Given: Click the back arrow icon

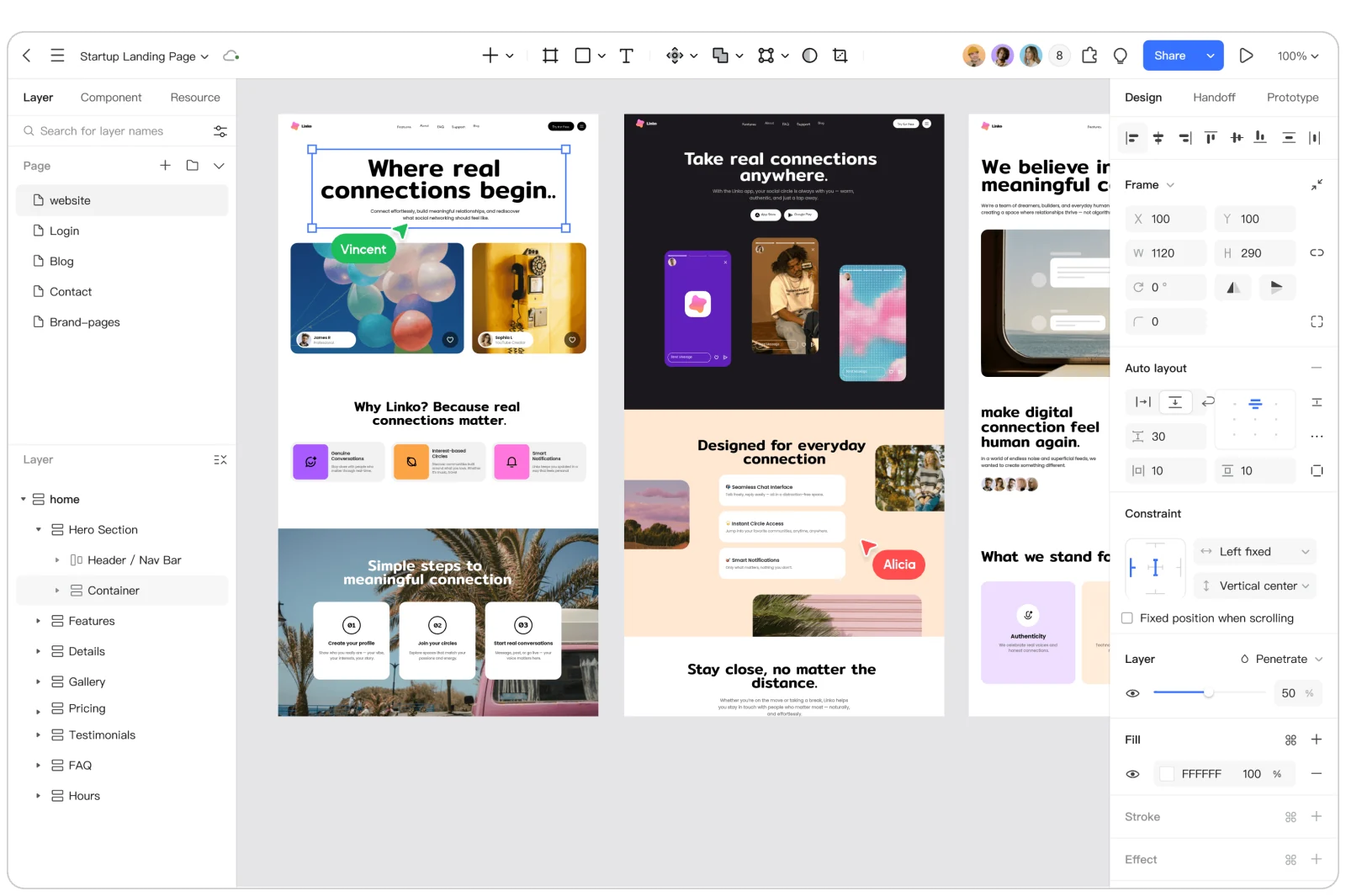Looking at the screenshot, I should (27, 56).
